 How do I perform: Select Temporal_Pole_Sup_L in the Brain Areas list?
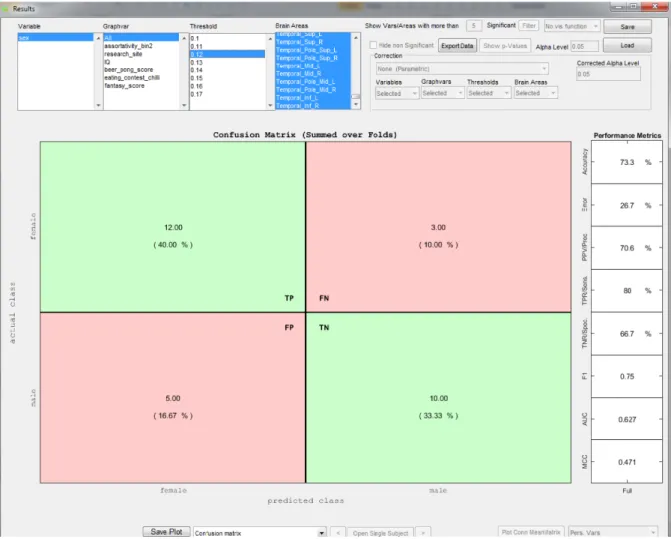pyautogui.click(x=313, y=50)
